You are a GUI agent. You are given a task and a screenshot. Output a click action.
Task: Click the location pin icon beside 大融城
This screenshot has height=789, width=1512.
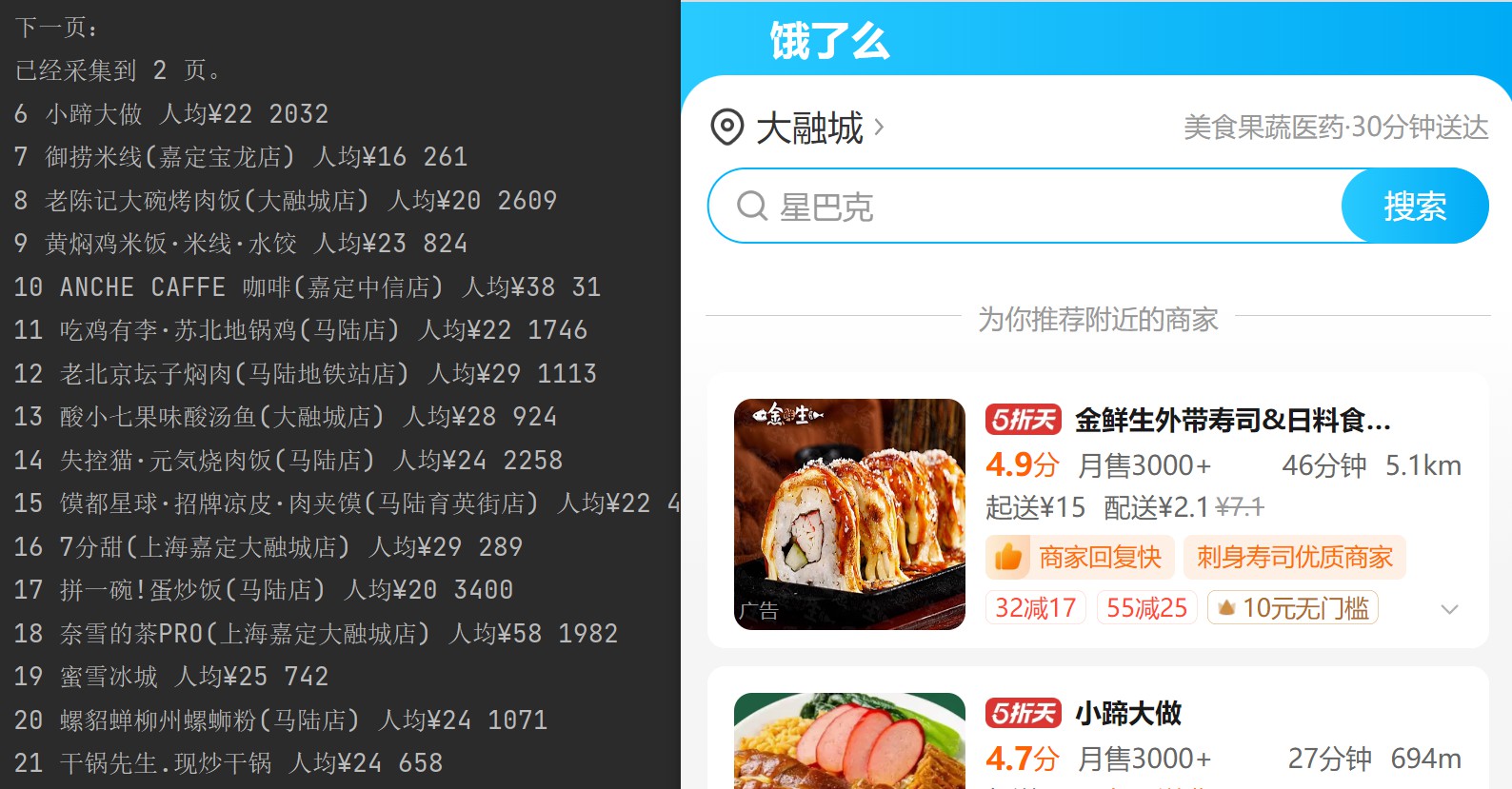727,127
